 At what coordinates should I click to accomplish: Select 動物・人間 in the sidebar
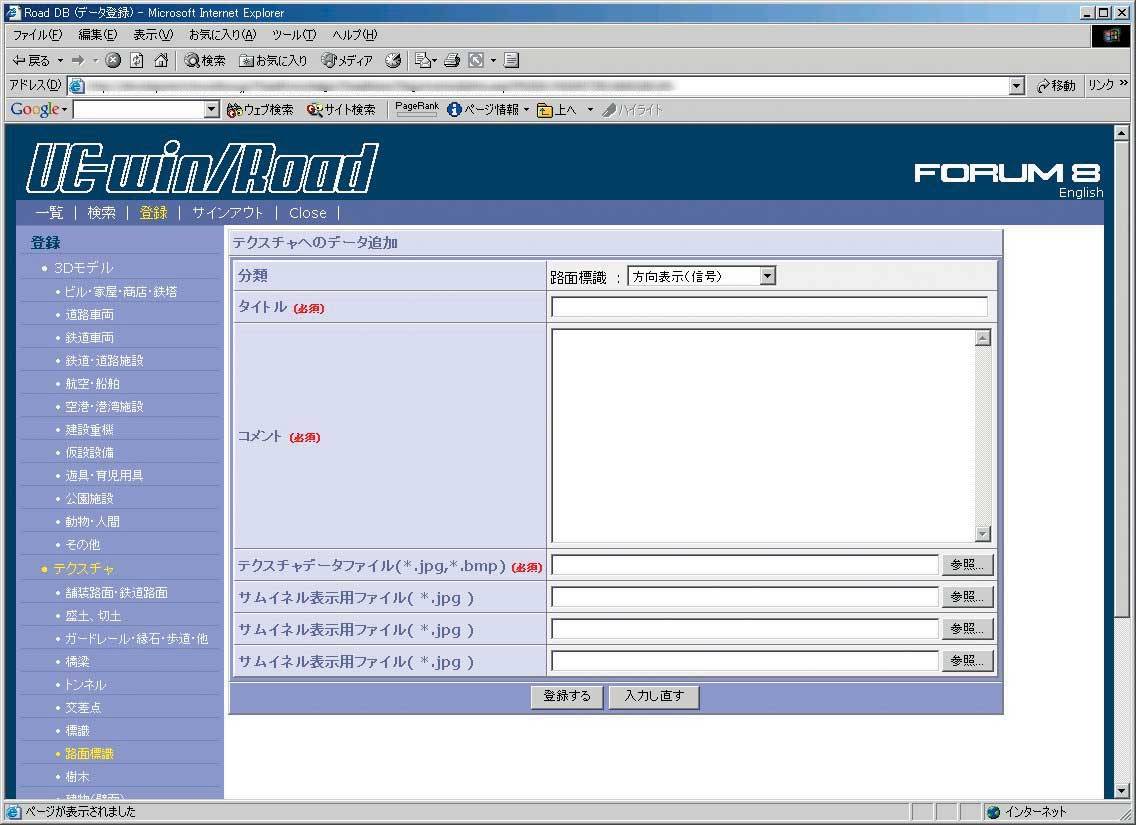point(92,522)
